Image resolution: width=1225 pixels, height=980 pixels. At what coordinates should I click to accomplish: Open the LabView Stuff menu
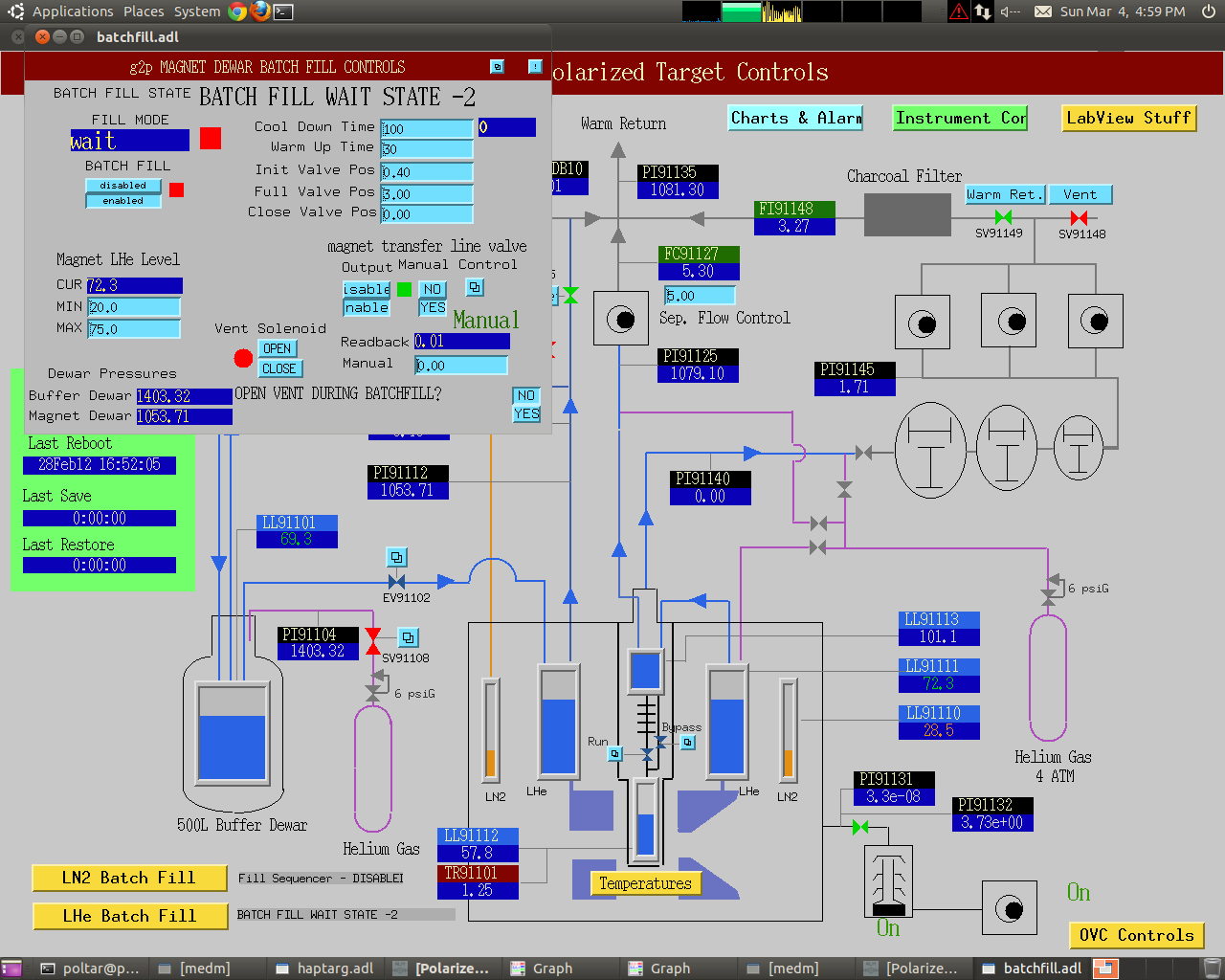click(x=1128, y=118)
